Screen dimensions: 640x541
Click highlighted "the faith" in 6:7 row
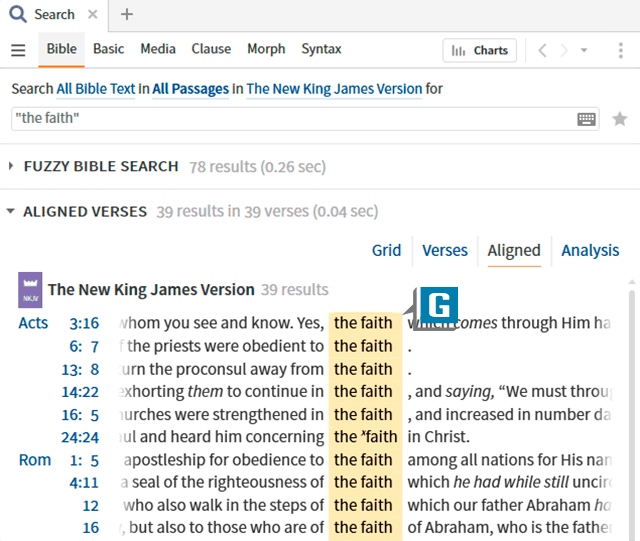363,346
